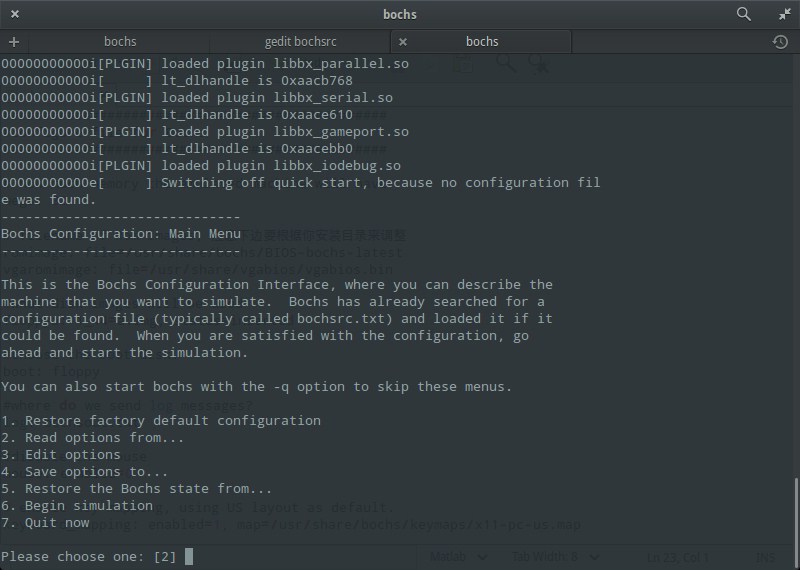Click the 'Begin simulation' line
The width and height of the screenshot is (800, 570).
pyautogui.click(x=77, y=506)
